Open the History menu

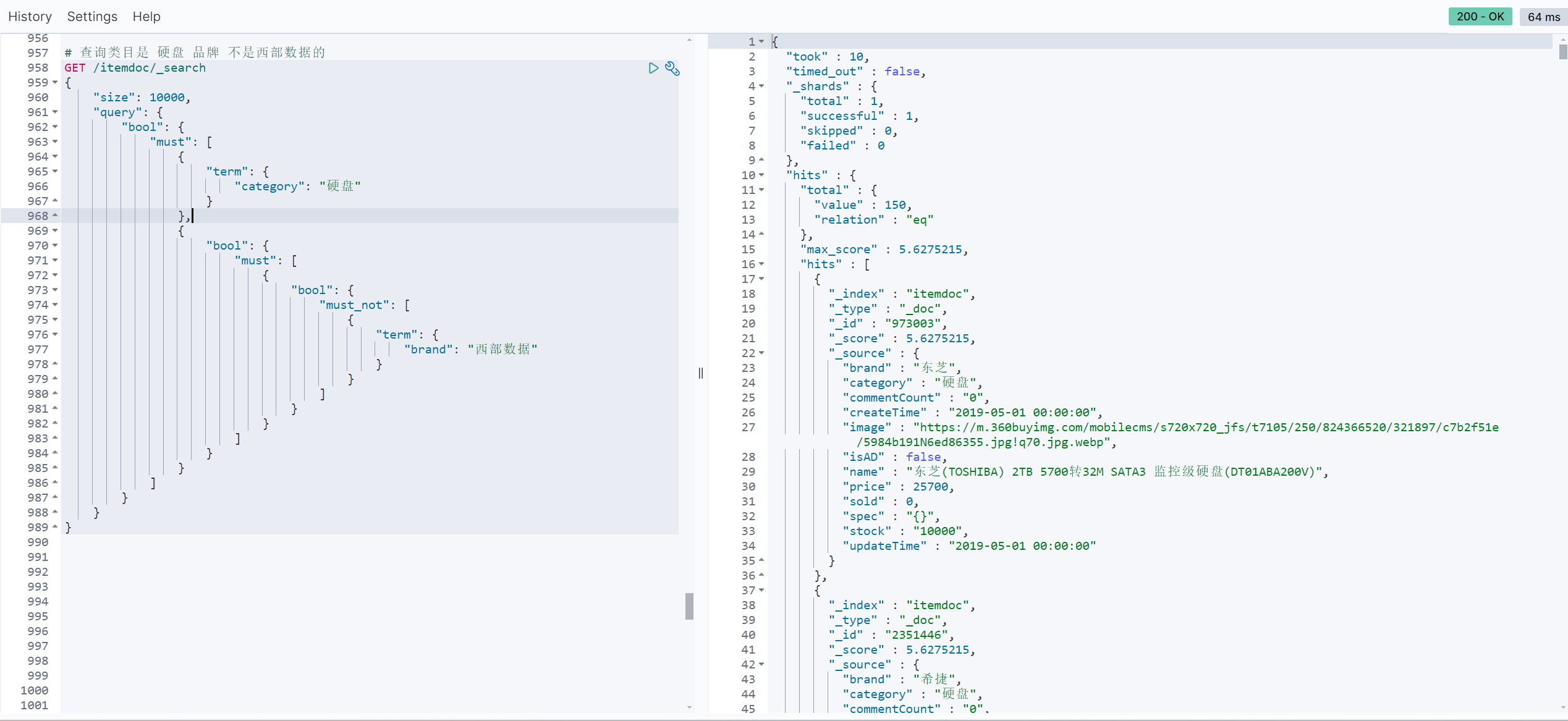(x=30, y=17)
